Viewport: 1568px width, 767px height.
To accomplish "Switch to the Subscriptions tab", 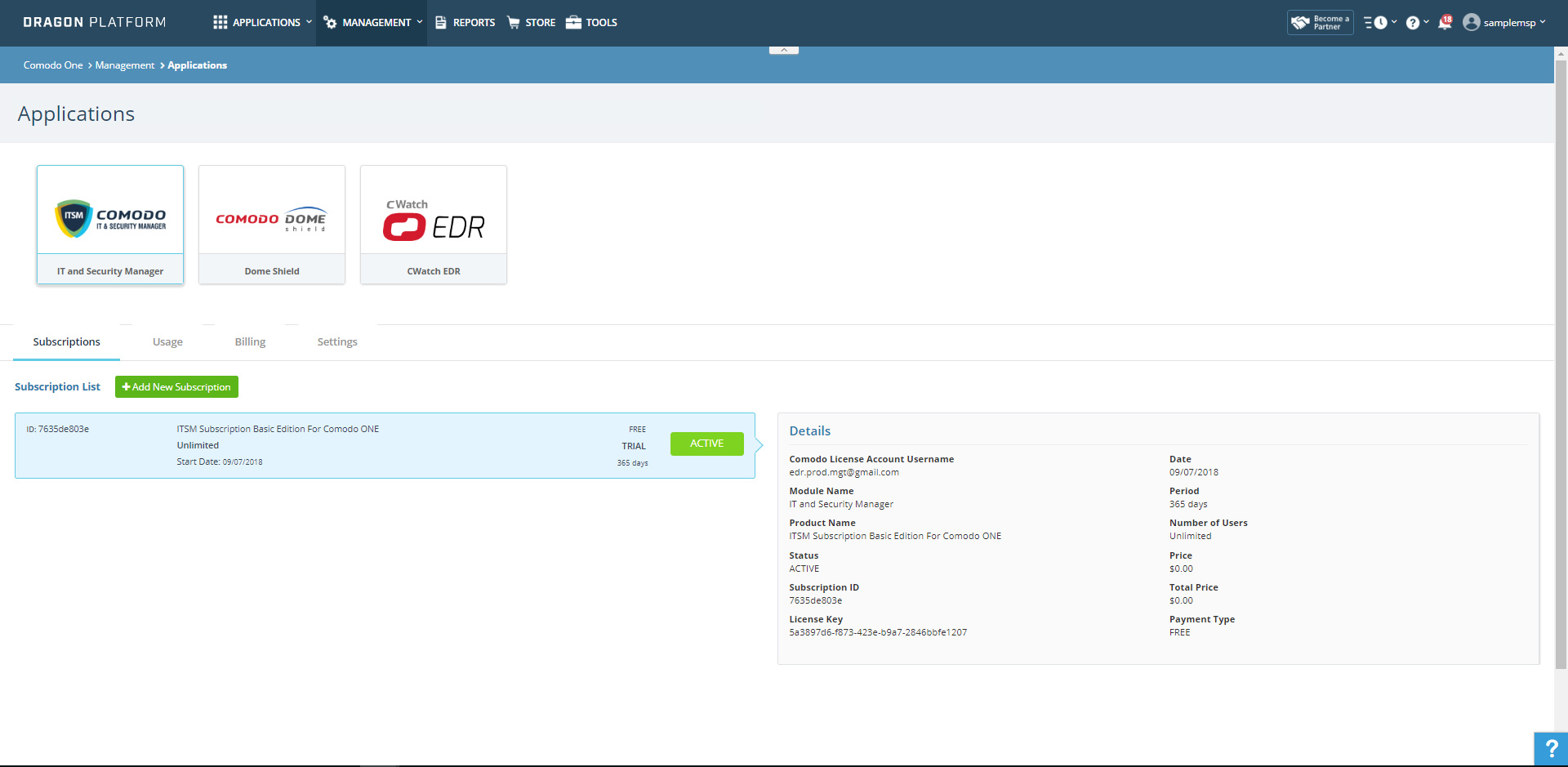I will click(67, 341).
